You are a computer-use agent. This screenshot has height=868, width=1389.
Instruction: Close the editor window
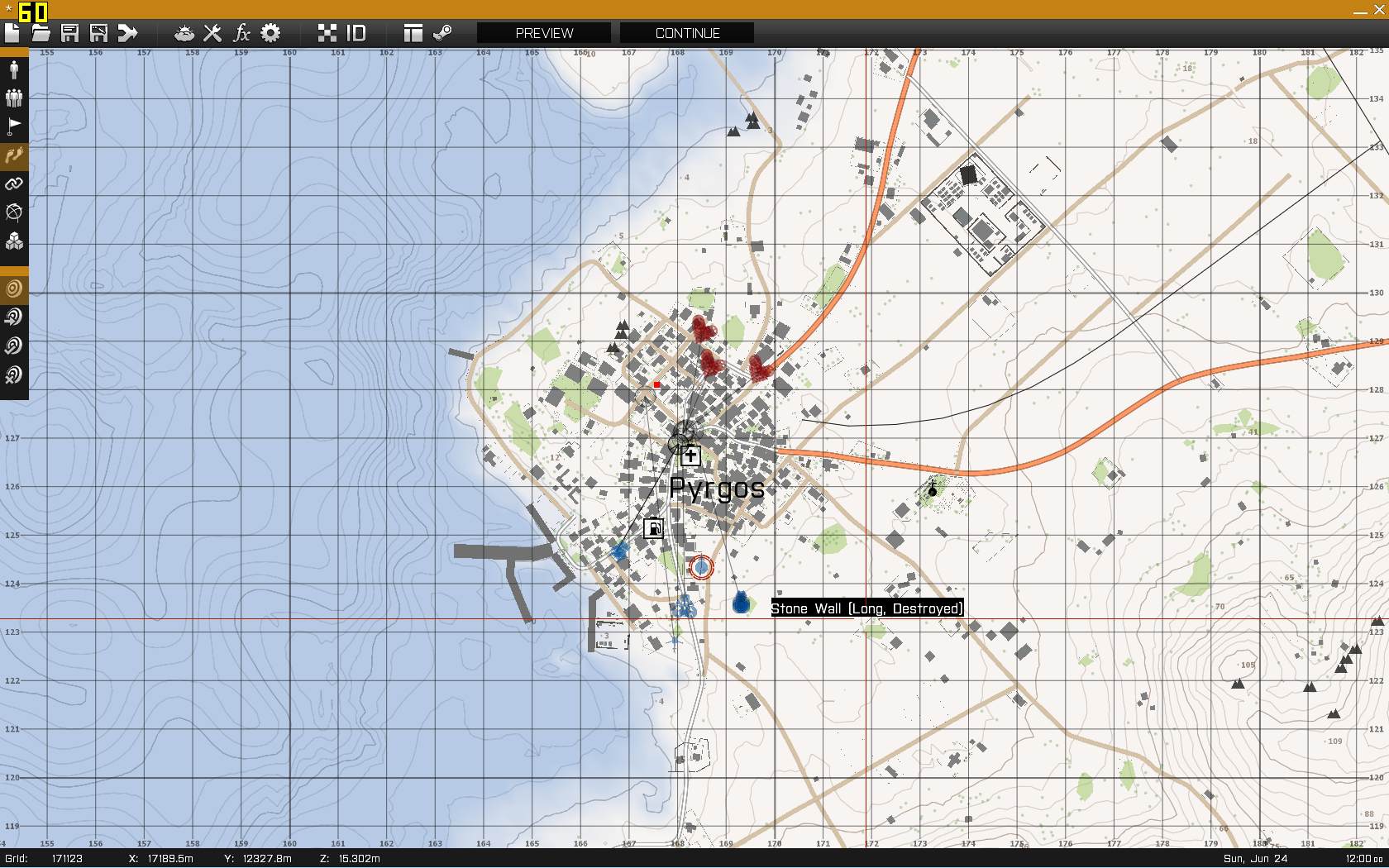[x=1379, y=10]
